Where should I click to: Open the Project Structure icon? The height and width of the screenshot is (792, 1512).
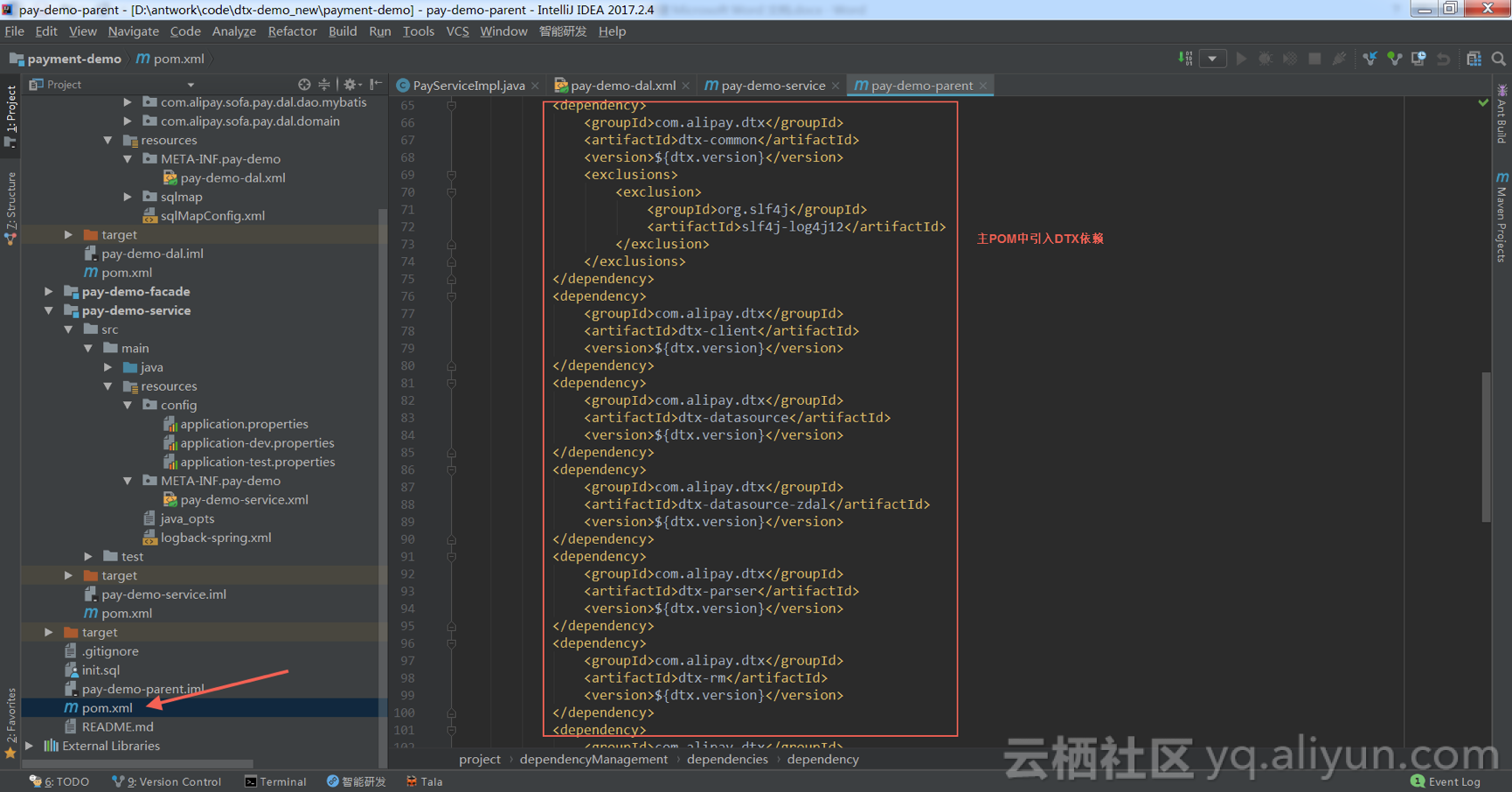[x=1474, y=59]
